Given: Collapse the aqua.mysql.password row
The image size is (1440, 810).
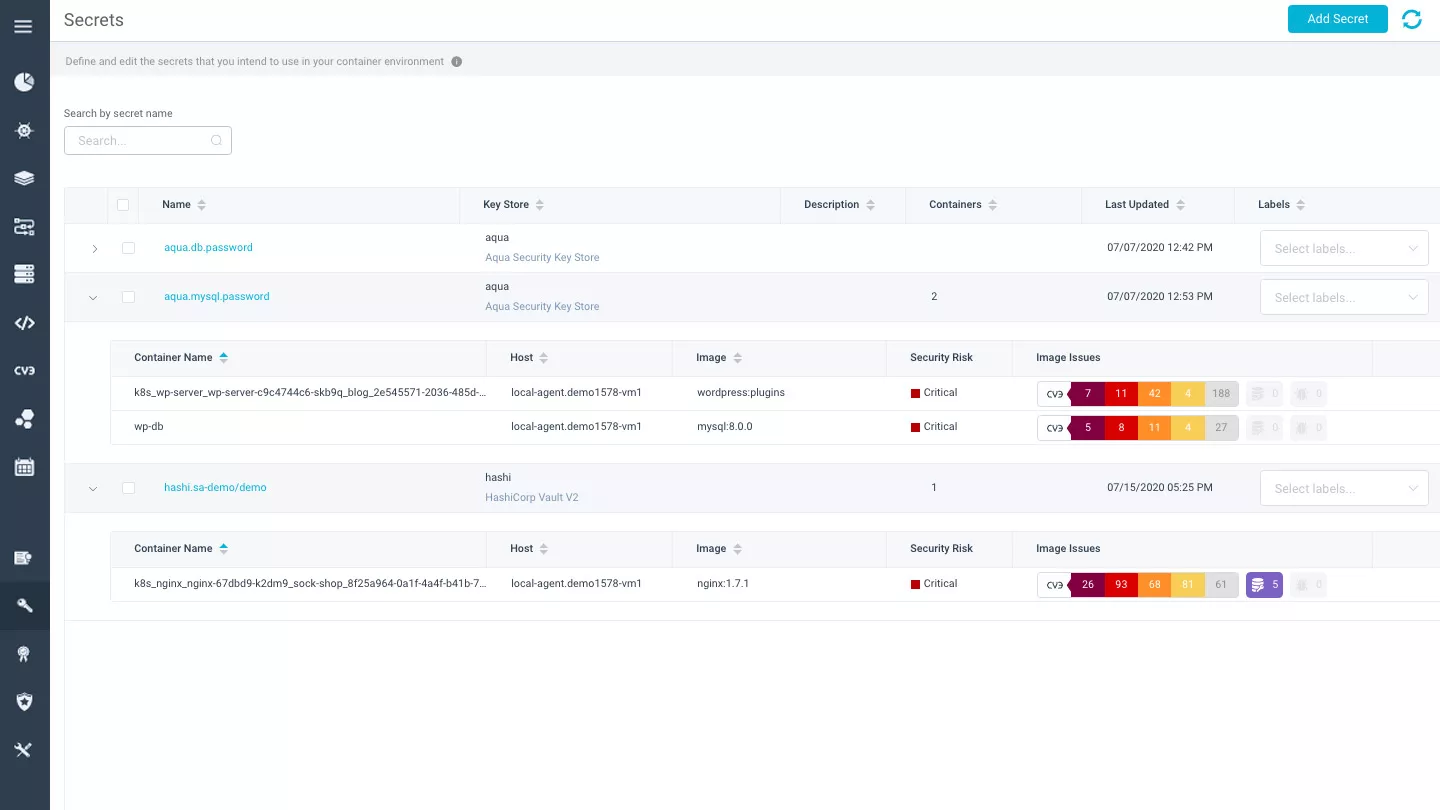Looking at the screenshot, I should point(93,298).
